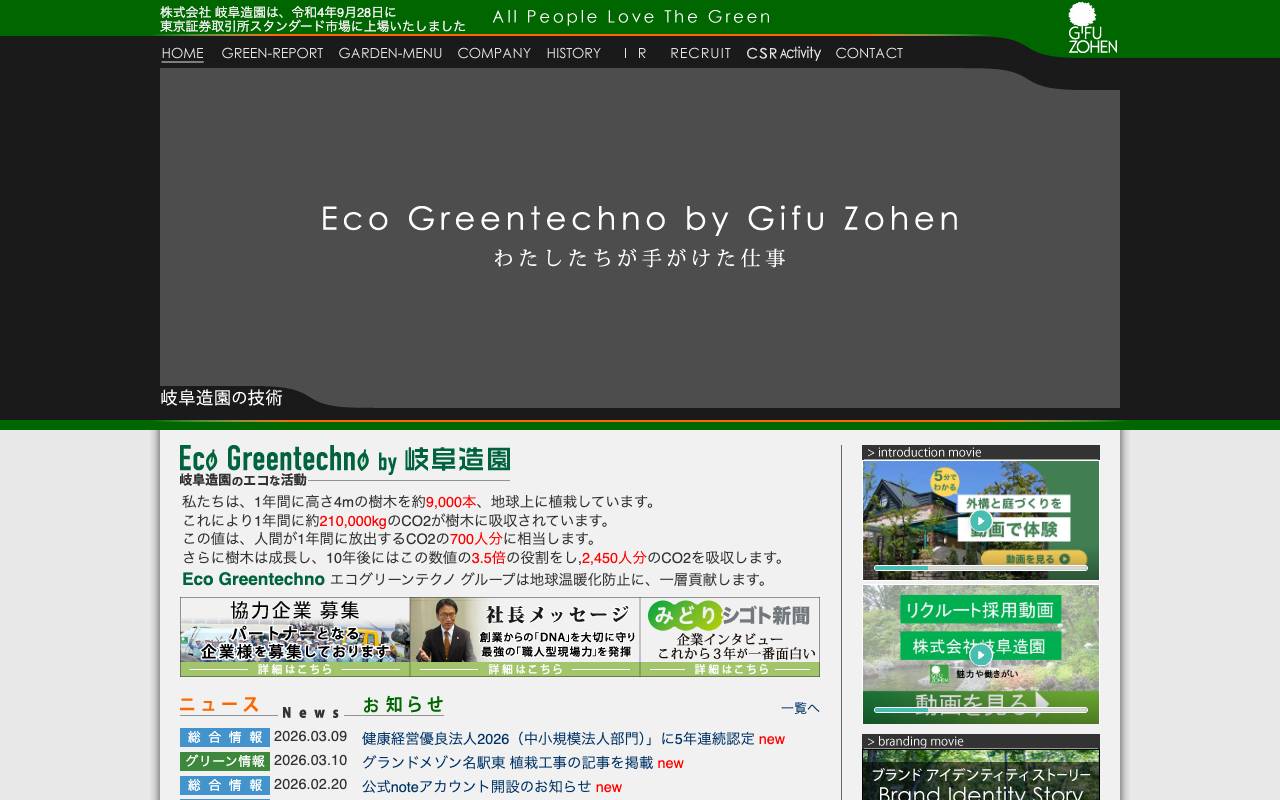
Task: Open the CONTACT page from the top menu
Action: pos(869,54)
